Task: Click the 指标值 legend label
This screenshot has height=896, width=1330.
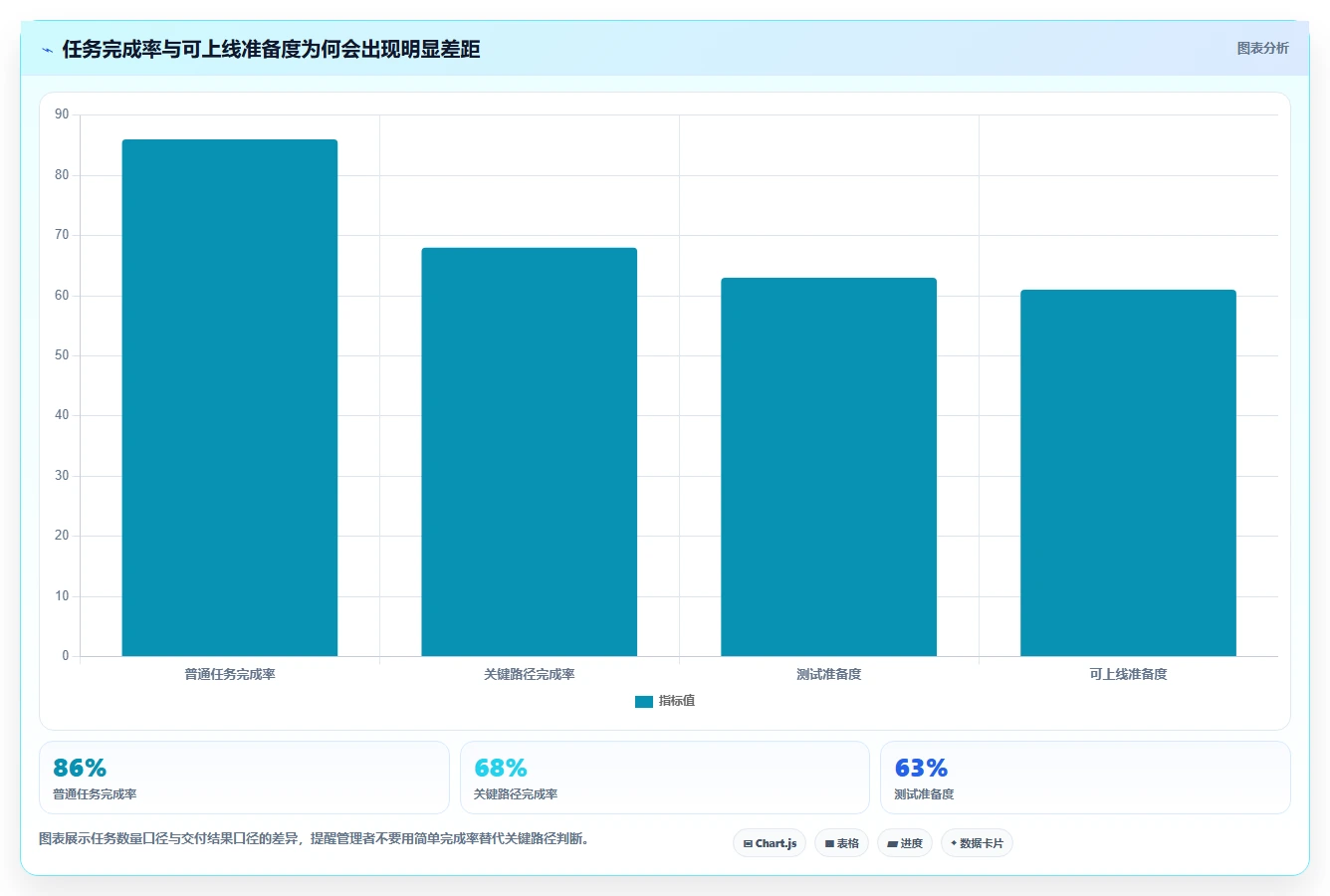Action: click(x=677, y=701)
